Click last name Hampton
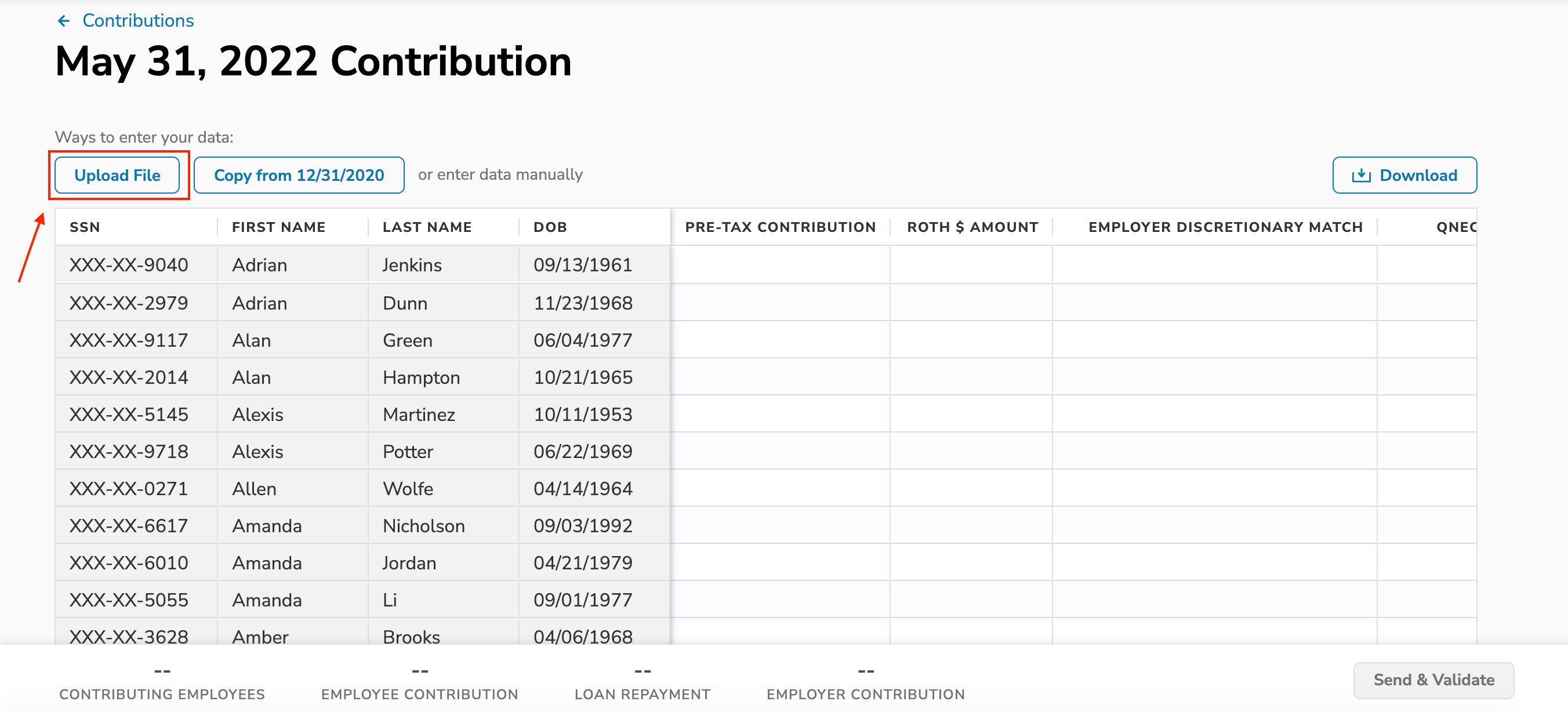Viewport: 1568px width, 712px height. pos(421,377)
